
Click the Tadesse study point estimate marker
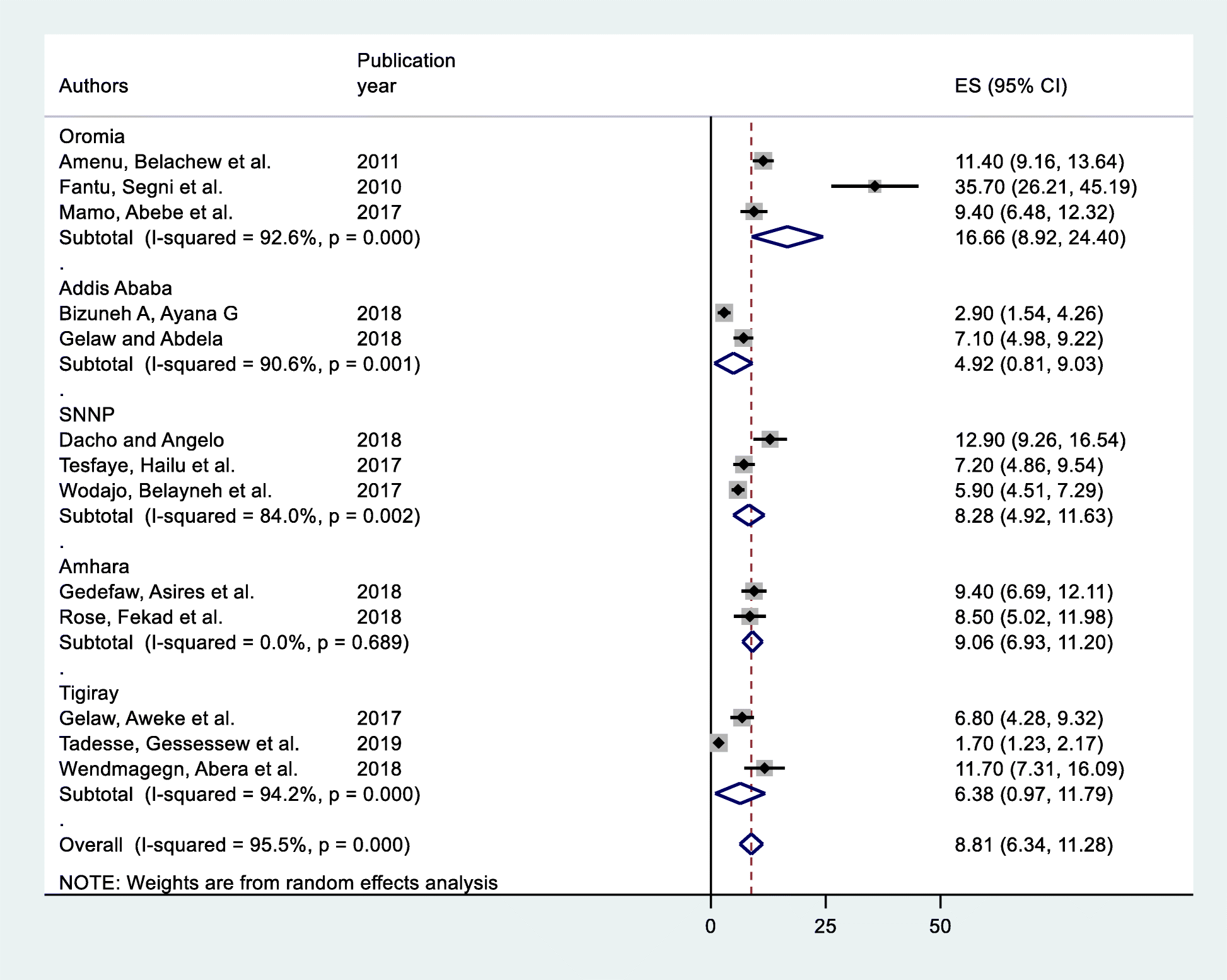pos(718,743)
